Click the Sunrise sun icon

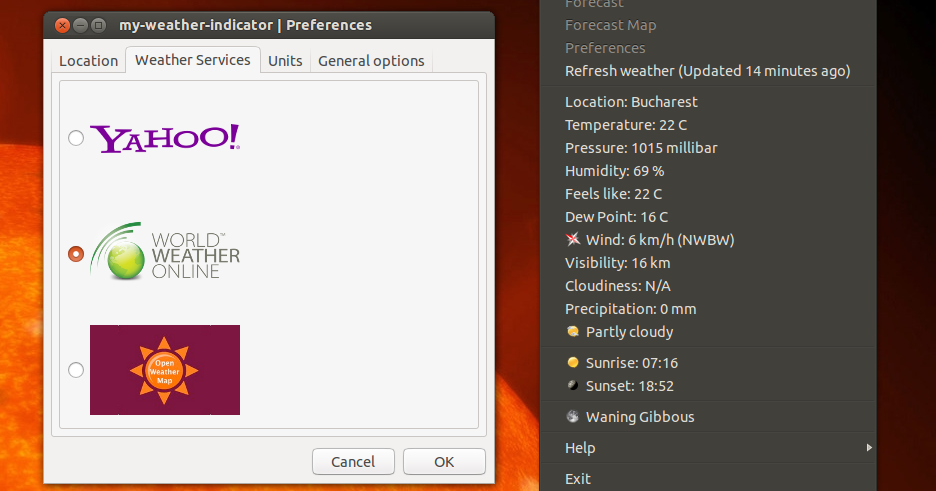(x=573, y=362)
